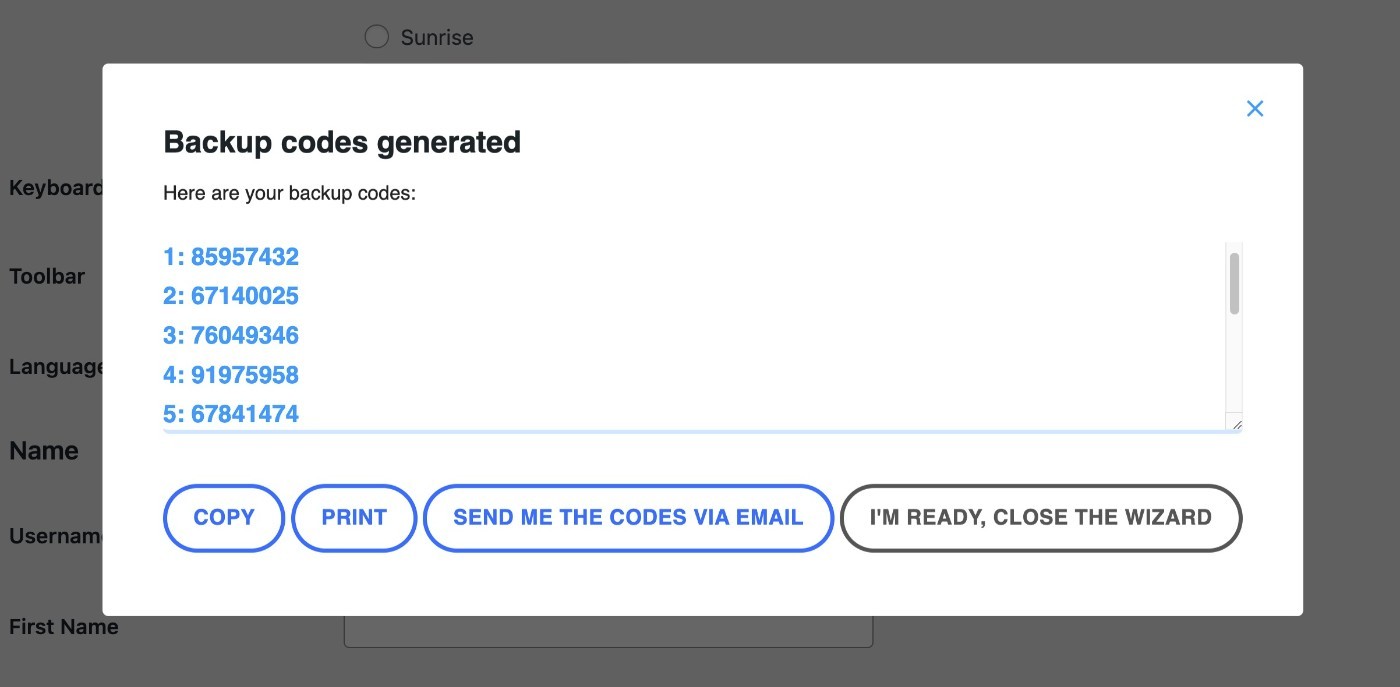Select the Sunrise radio option
Screen dimensions: 1400x687
376,37
